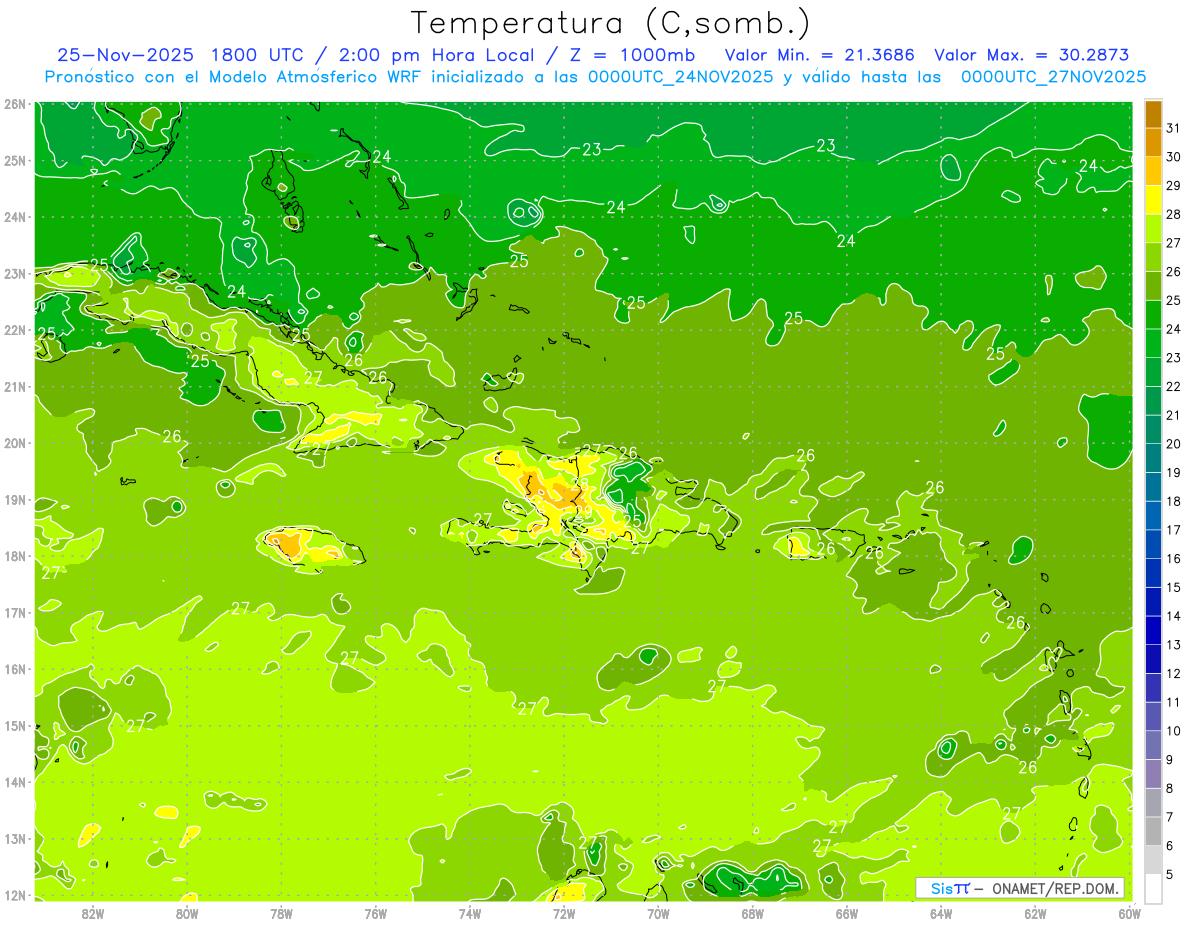Viewport: 1200px width, 927px height.
Task: Click the '18N' latitude axis label
Action: coord(14,556)
